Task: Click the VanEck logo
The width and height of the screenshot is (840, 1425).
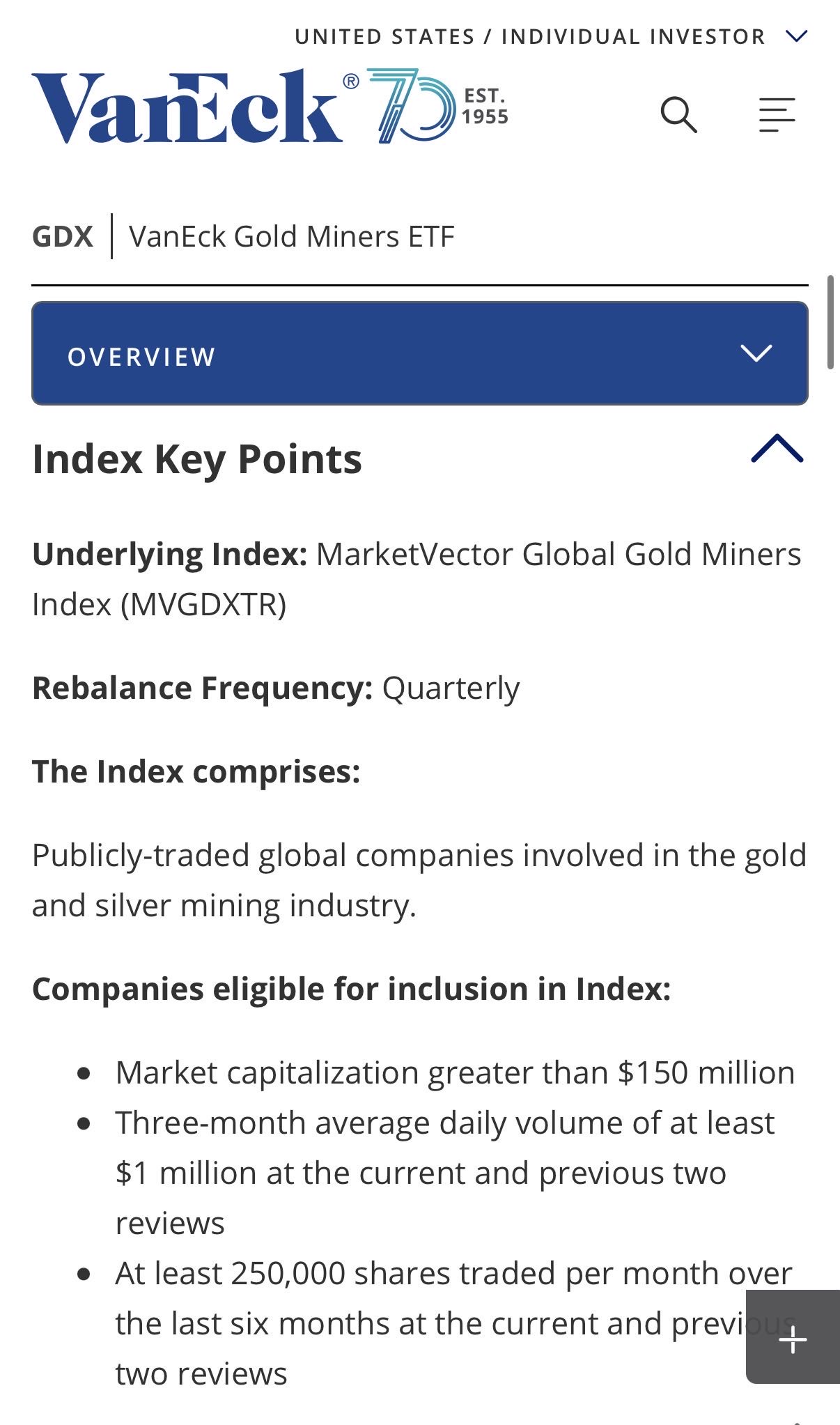Action: pyautogui.click(x=187, y=108)
